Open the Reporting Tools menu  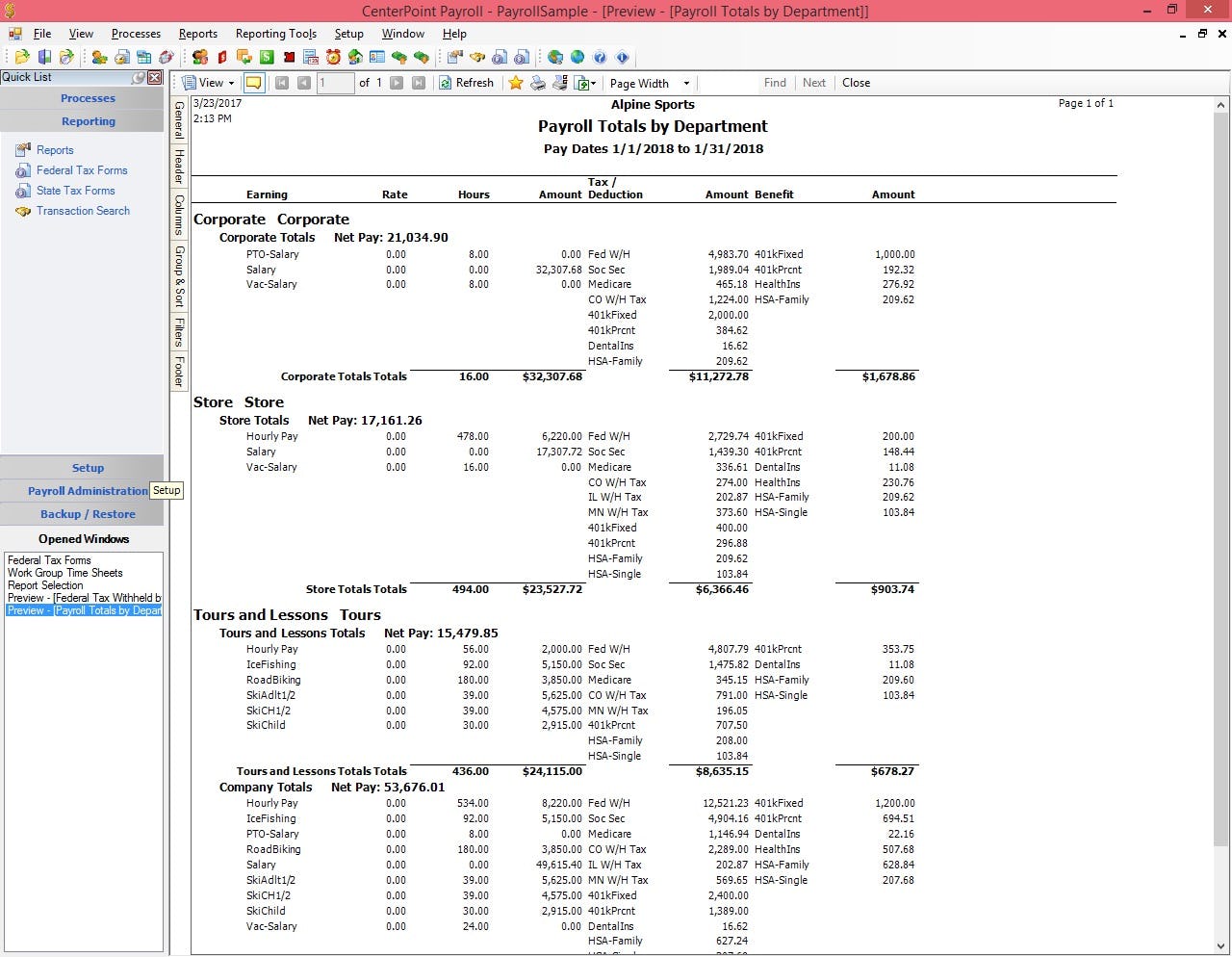tap(276, 34)
